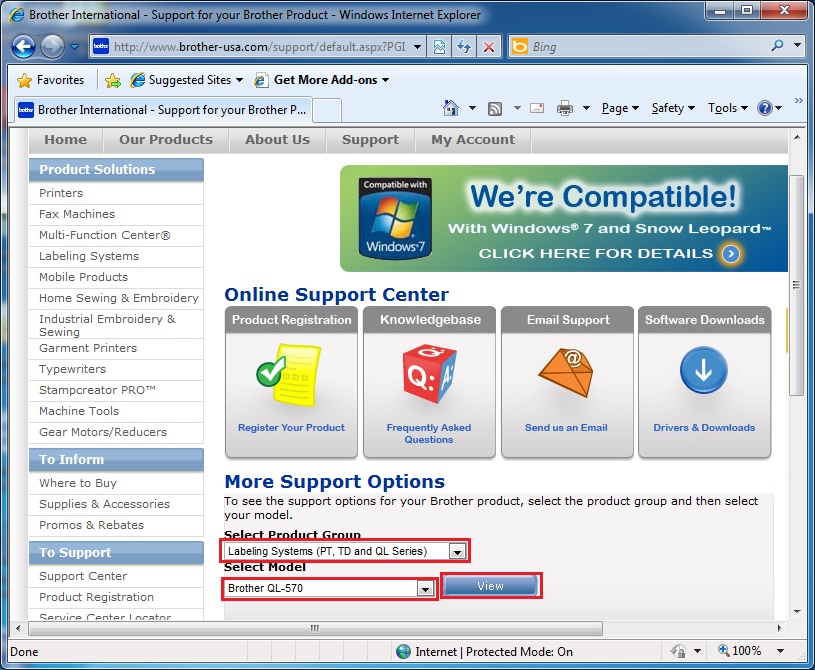Open the Fax Machines sidebar link

[x=77, y=214]
